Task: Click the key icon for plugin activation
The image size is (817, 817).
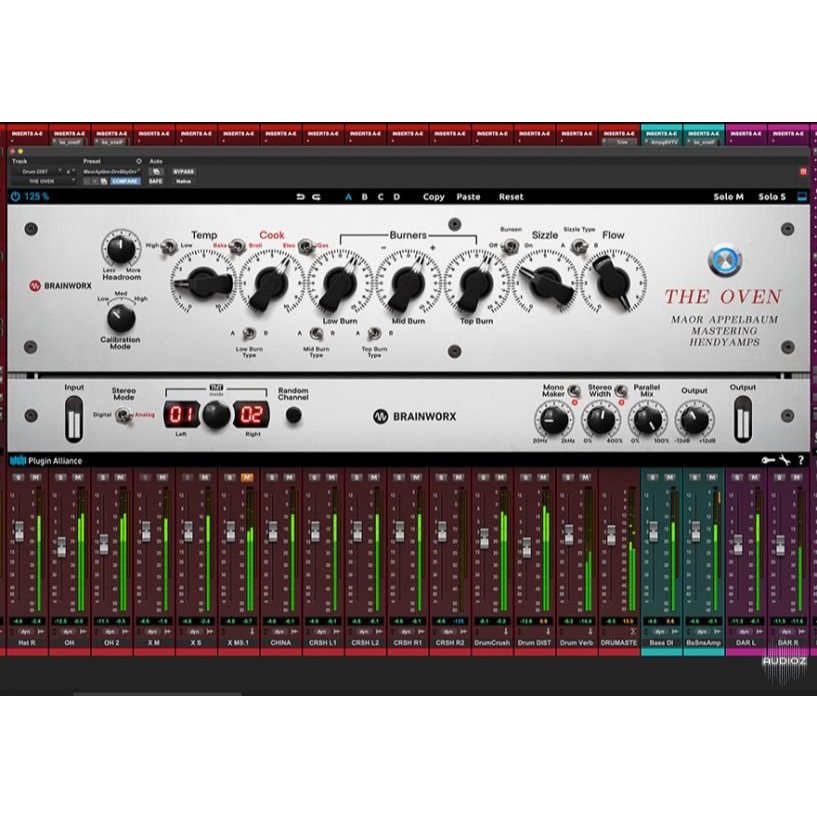Action: coord(767,460)
